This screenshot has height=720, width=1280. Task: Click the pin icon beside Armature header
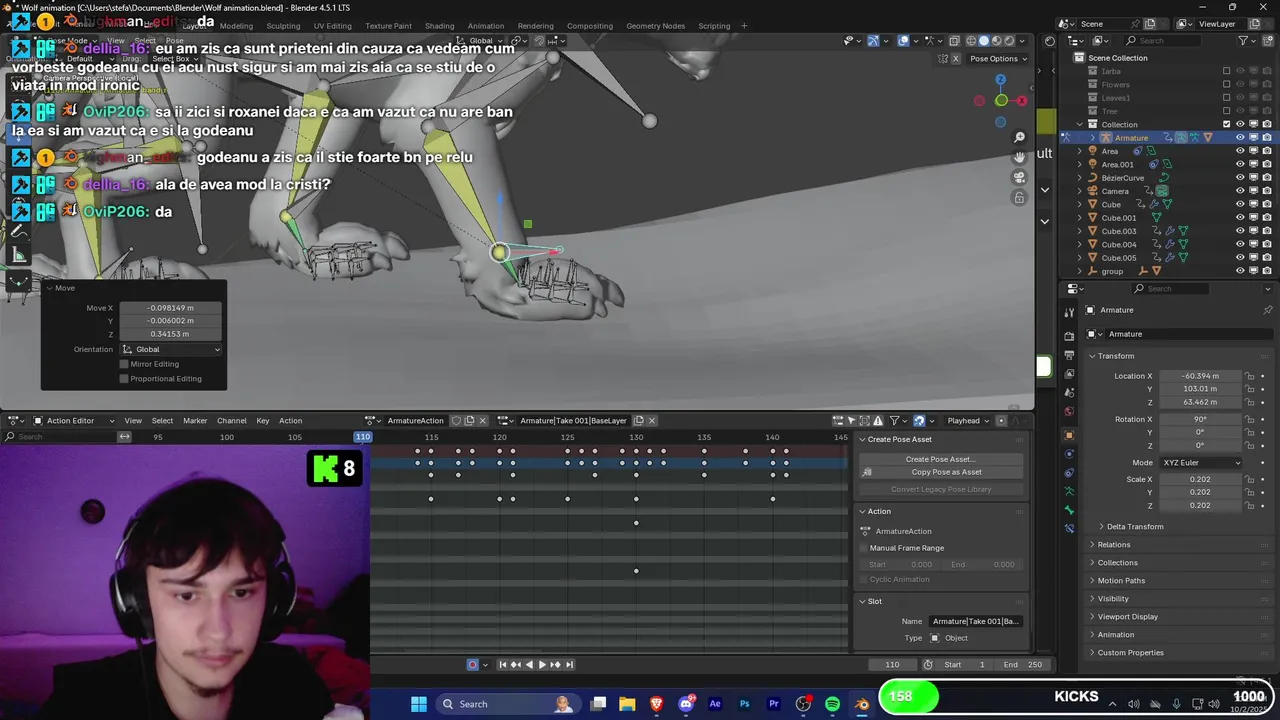pyautogui.click(x=1267, y=310)
